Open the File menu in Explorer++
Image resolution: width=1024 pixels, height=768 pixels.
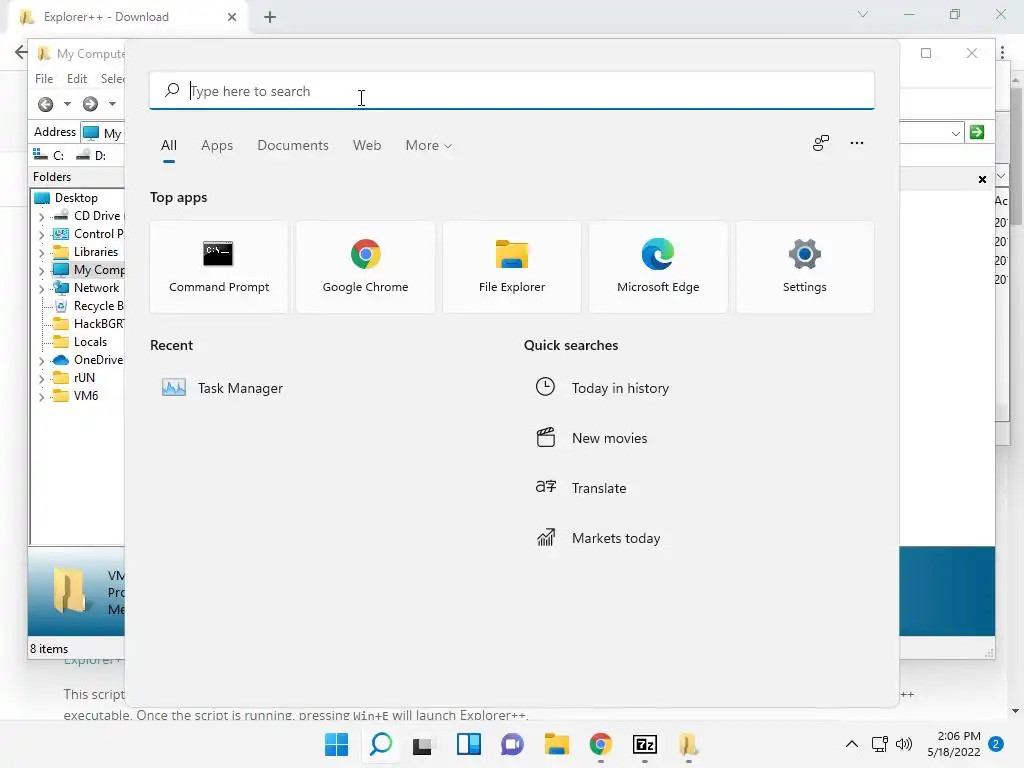[44, 78]
